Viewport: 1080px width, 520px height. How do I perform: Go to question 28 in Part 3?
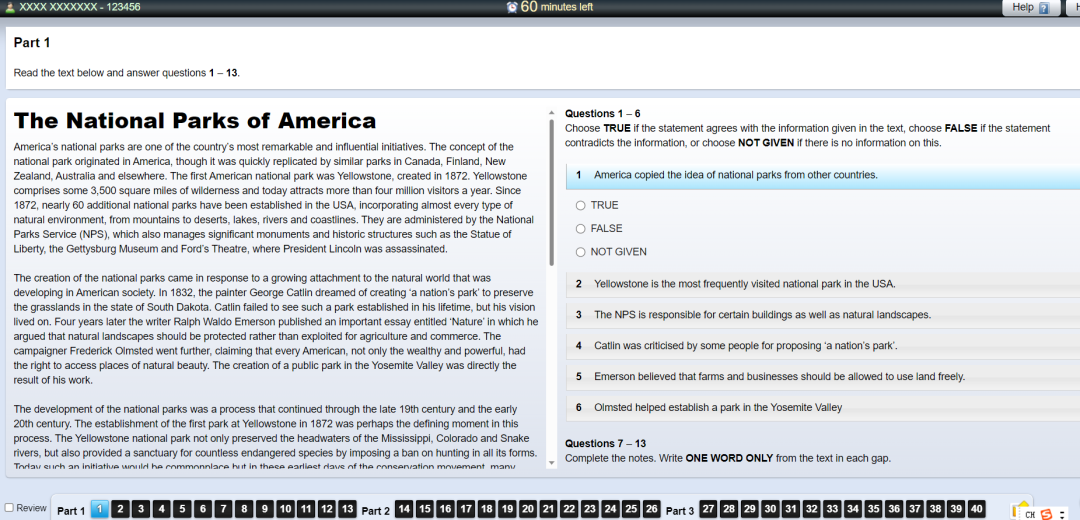tap(729, 510)
